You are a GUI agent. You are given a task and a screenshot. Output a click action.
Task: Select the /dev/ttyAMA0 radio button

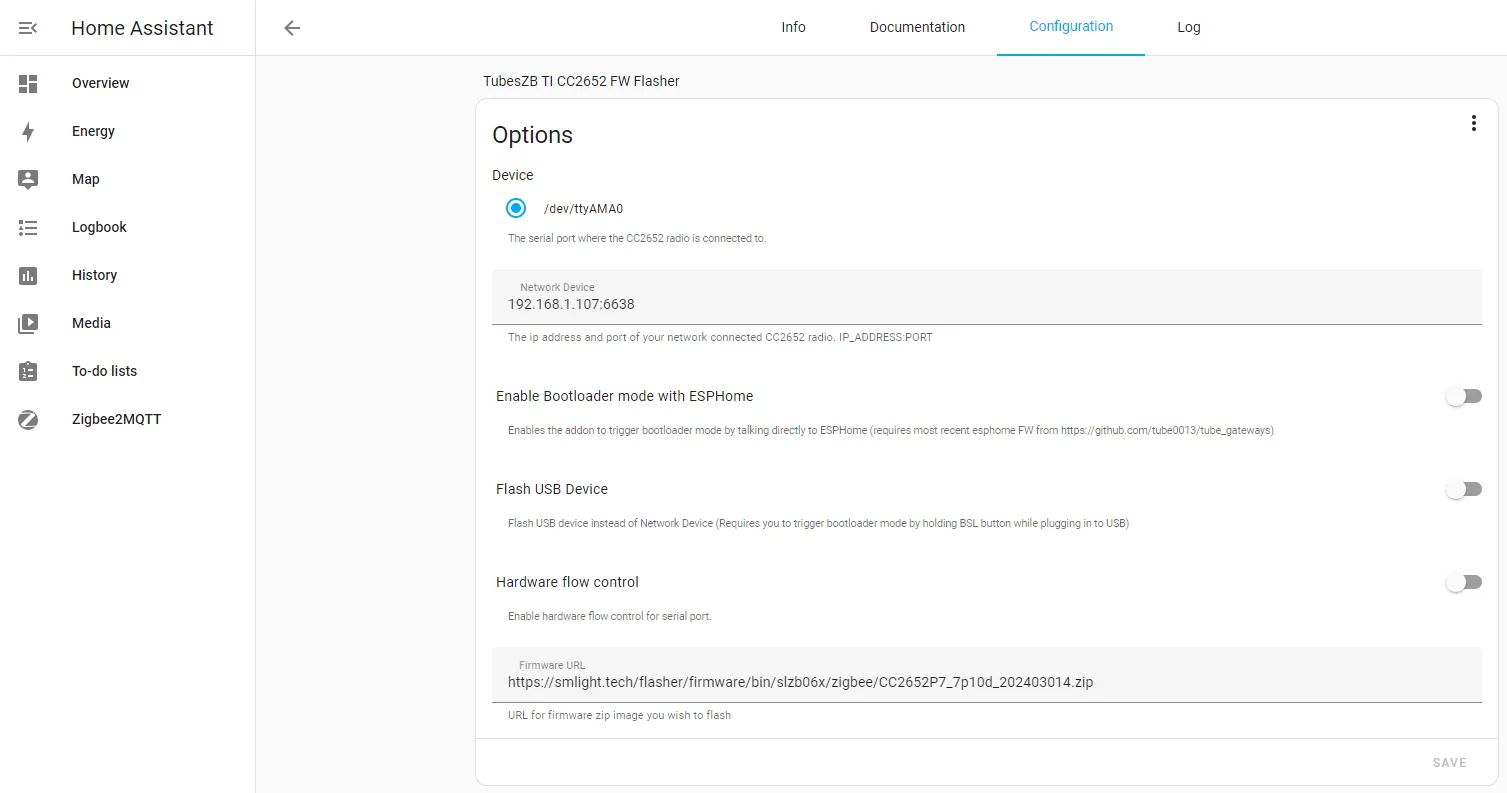(x=516, y=209)
